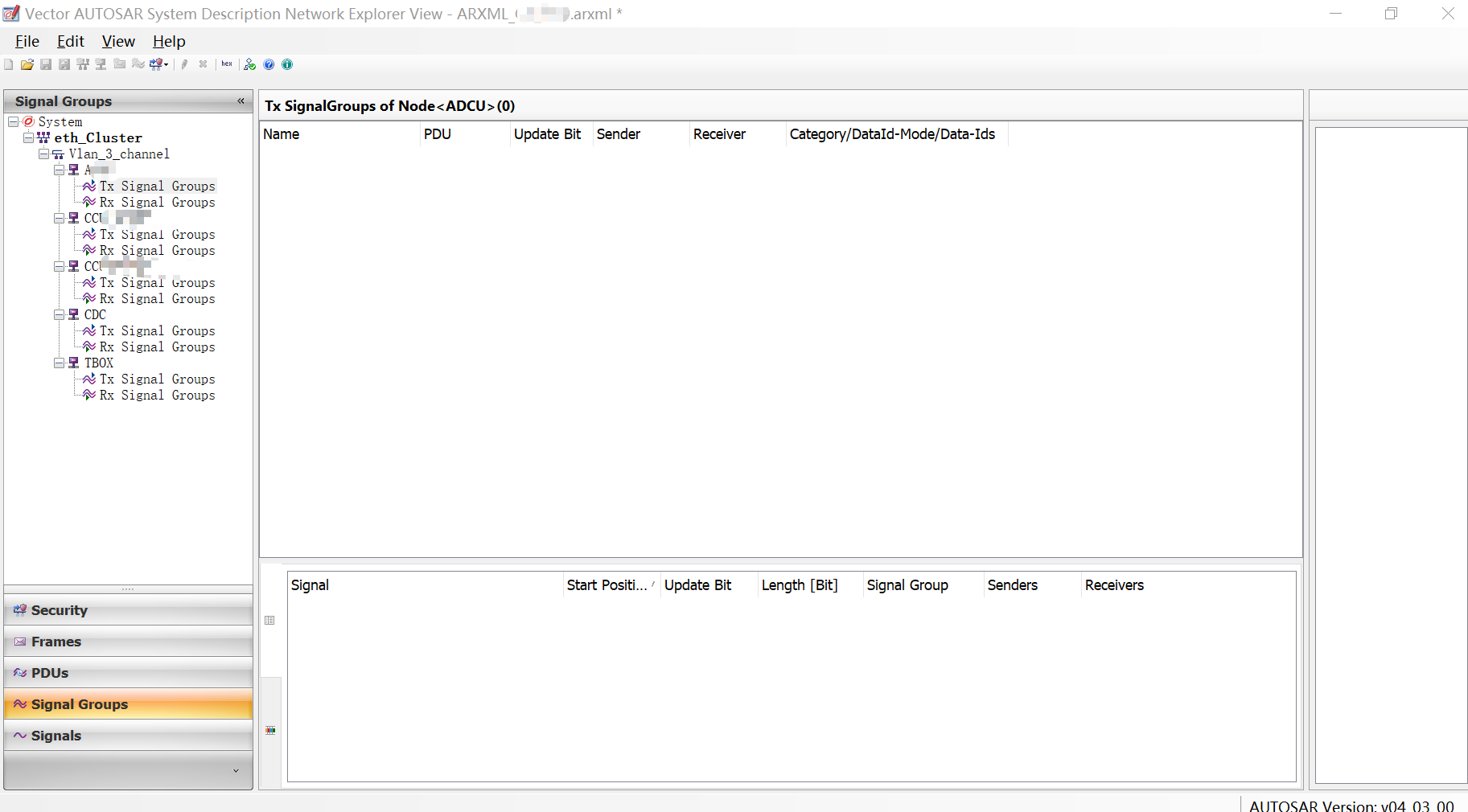Viewport: 1468px width, 812px height.
Task: Sort by the Start Positi... column header
Action: [611, 585]
